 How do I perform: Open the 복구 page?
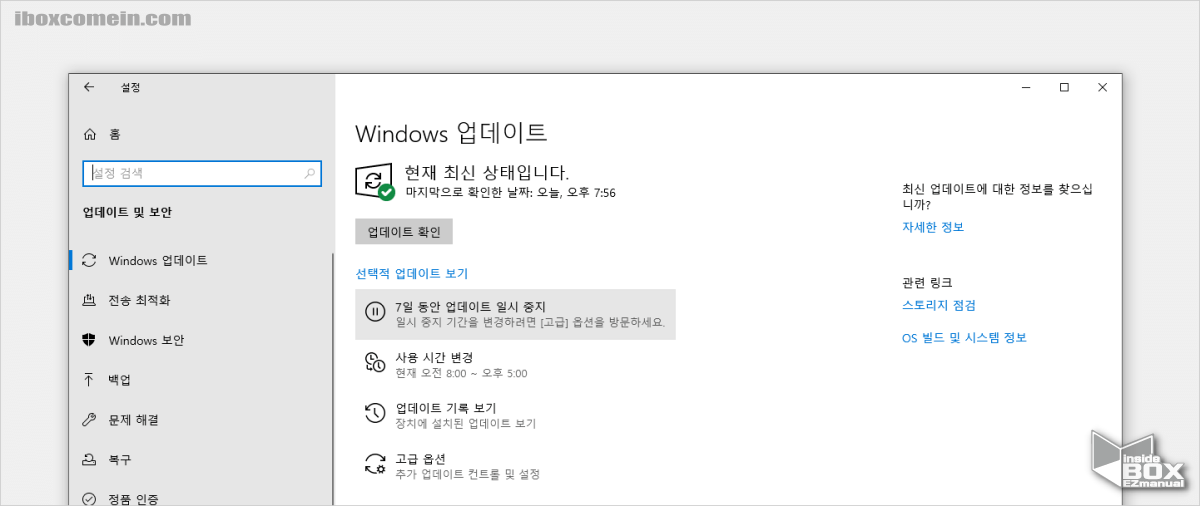tap(201, 460)
